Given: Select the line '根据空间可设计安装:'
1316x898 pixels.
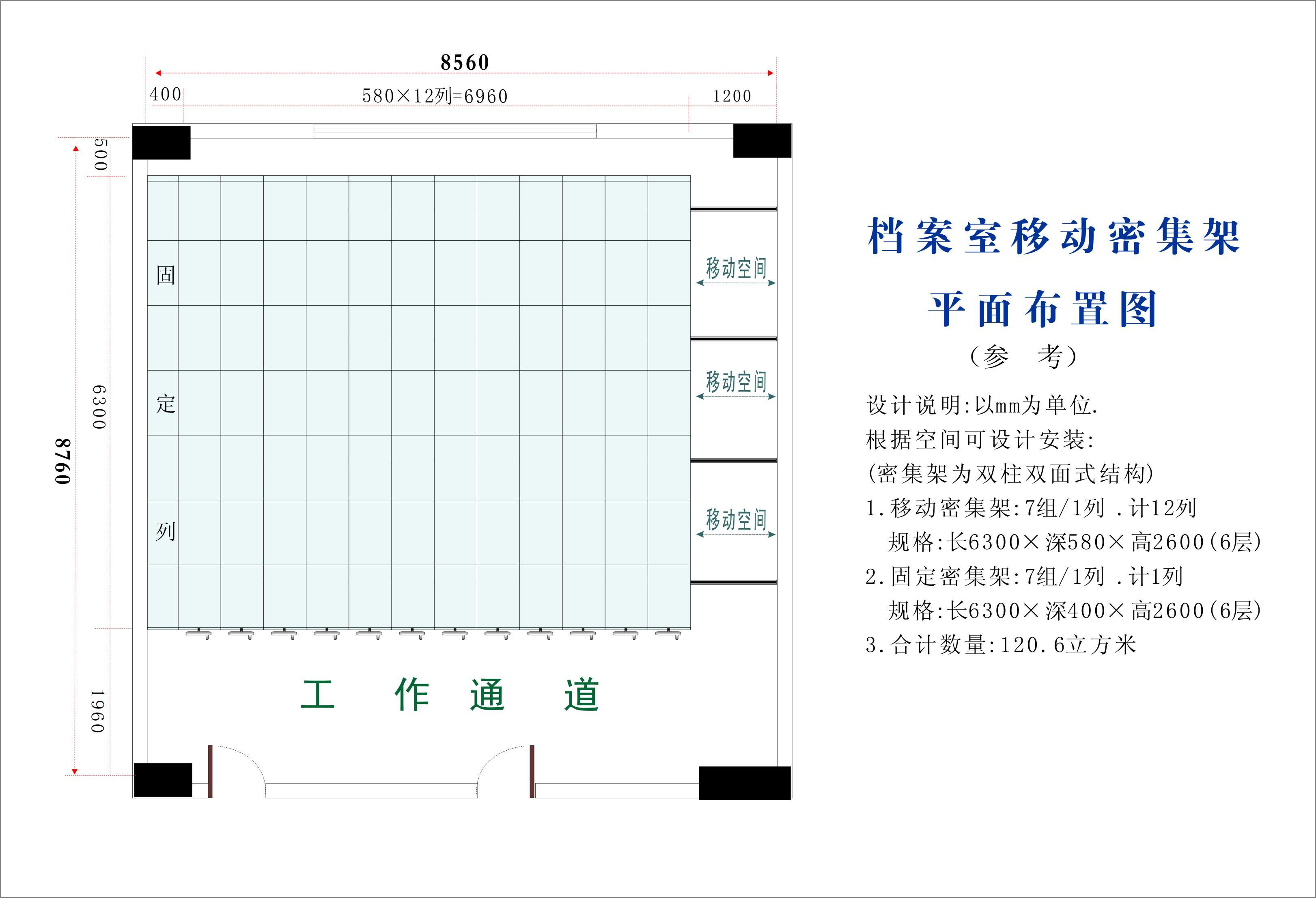Looking at the screenshot, I should [x=980, y=439].
